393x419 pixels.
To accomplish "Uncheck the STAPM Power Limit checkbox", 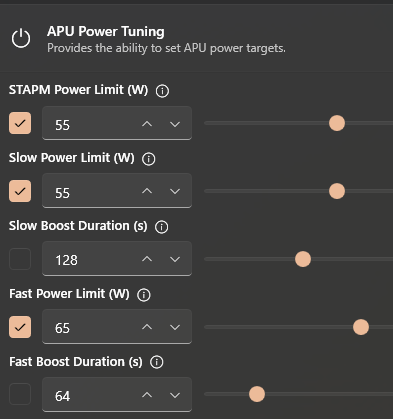I will [20, 123].
